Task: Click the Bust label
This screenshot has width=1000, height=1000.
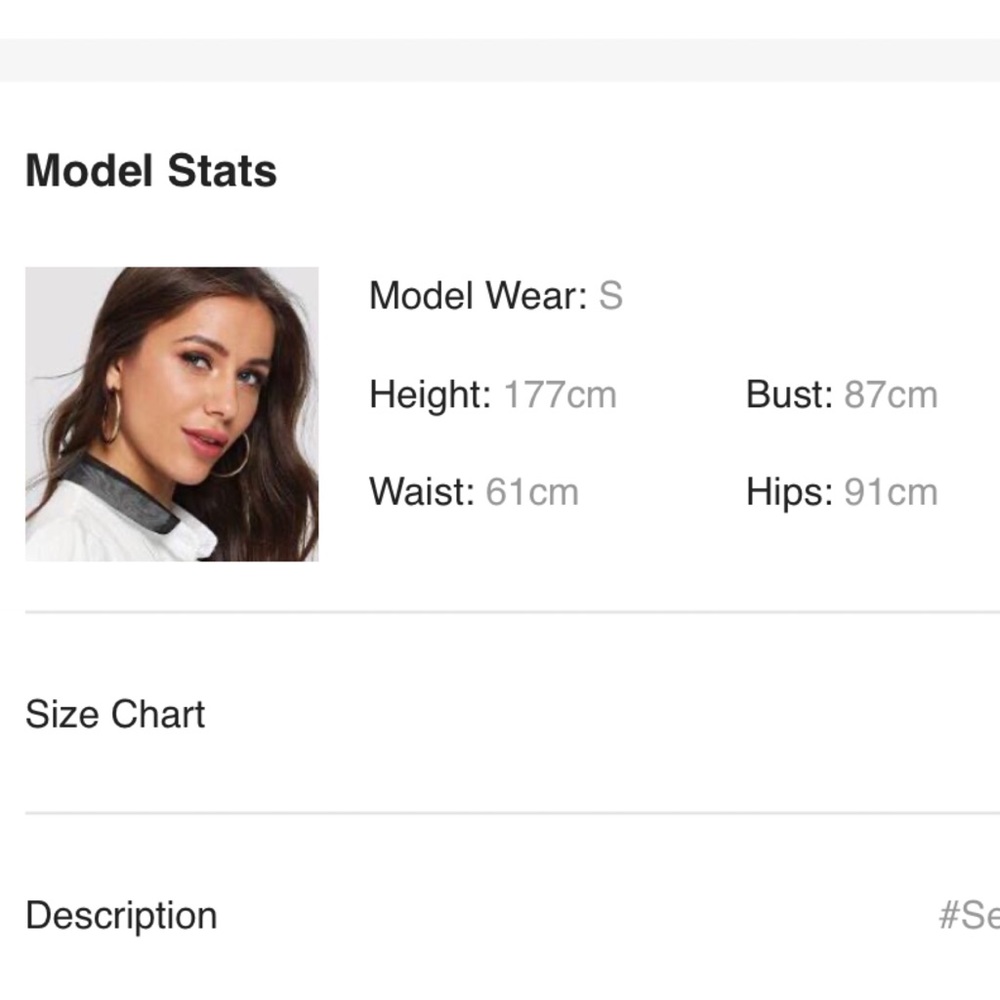Action: tap(789, 394)
